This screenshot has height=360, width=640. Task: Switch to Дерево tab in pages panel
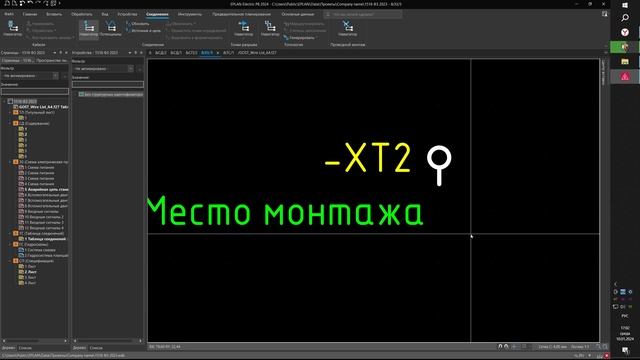point(8,348)
